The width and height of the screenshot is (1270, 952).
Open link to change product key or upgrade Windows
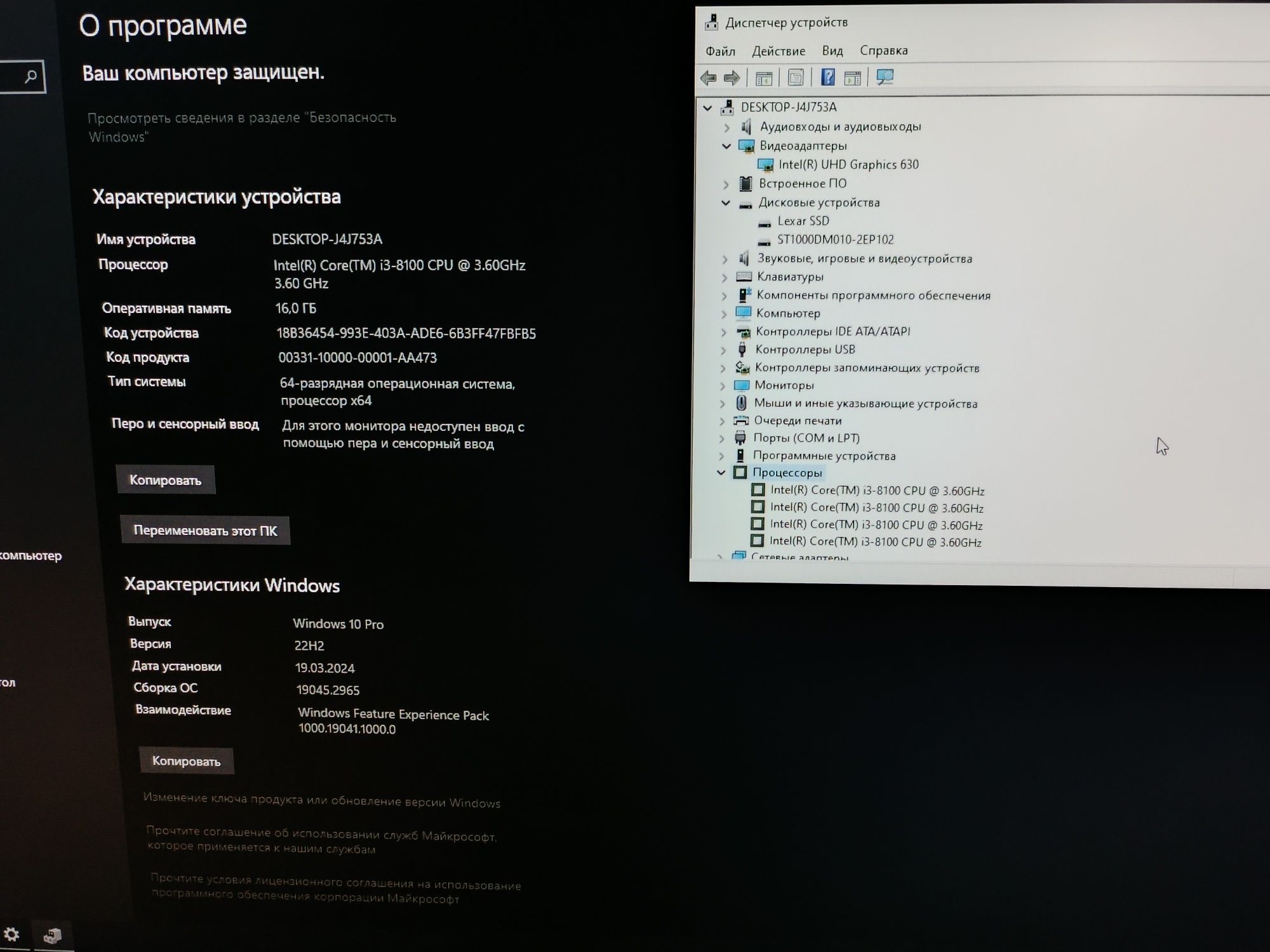tap(321, 800)
